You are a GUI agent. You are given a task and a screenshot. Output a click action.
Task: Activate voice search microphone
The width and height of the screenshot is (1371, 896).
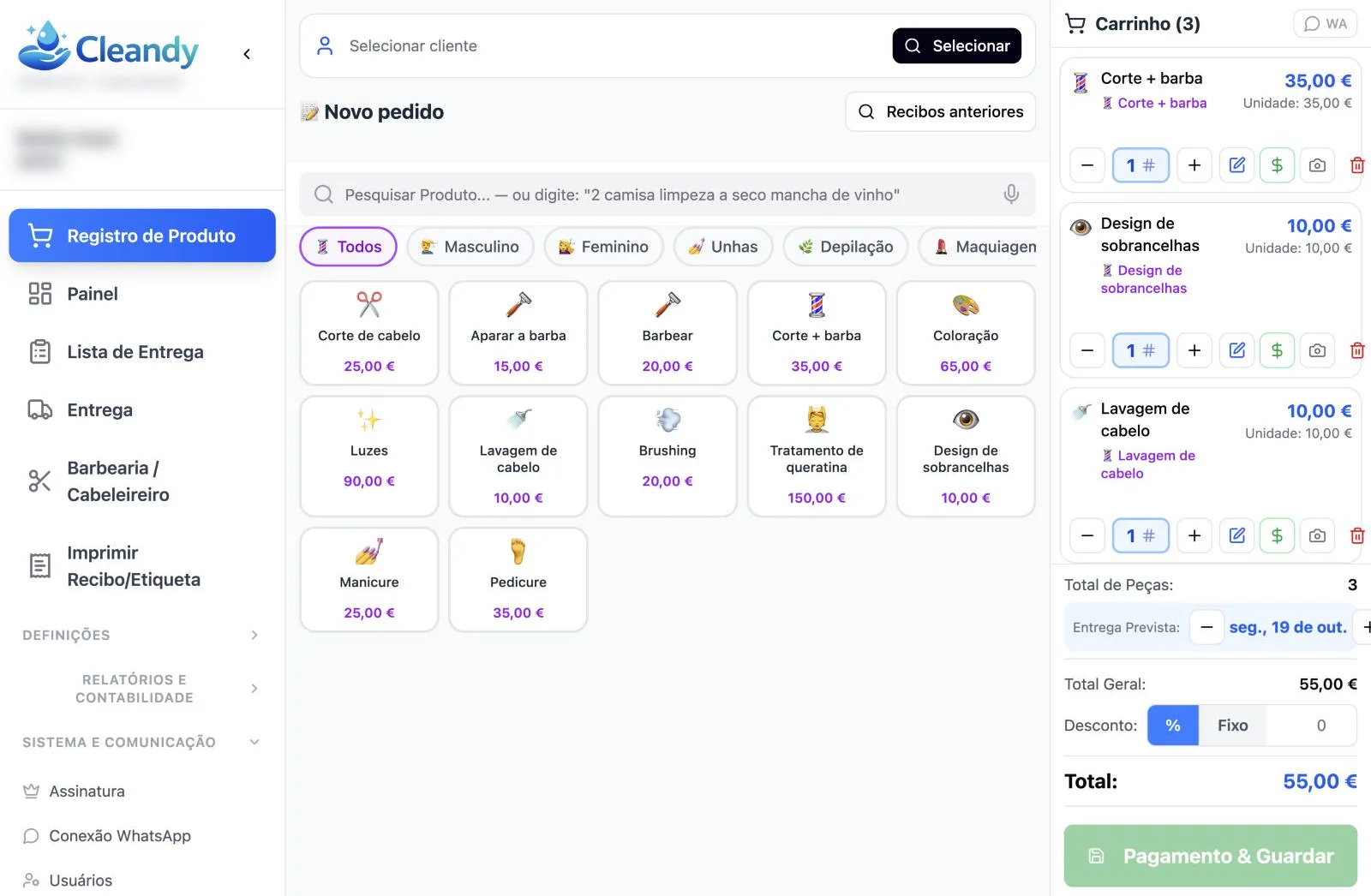tap(1011, 194)
